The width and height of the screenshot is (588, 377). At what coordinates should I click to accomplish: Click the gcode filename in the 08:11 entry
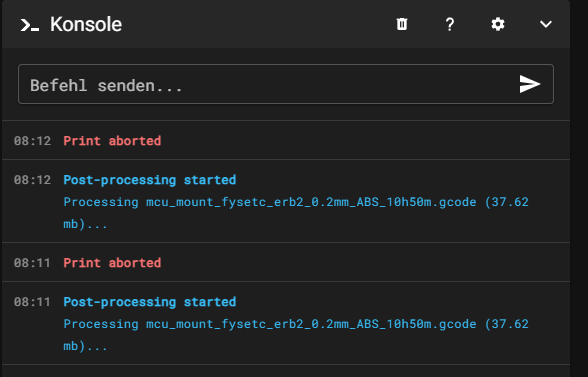click(x=311, y=324)
